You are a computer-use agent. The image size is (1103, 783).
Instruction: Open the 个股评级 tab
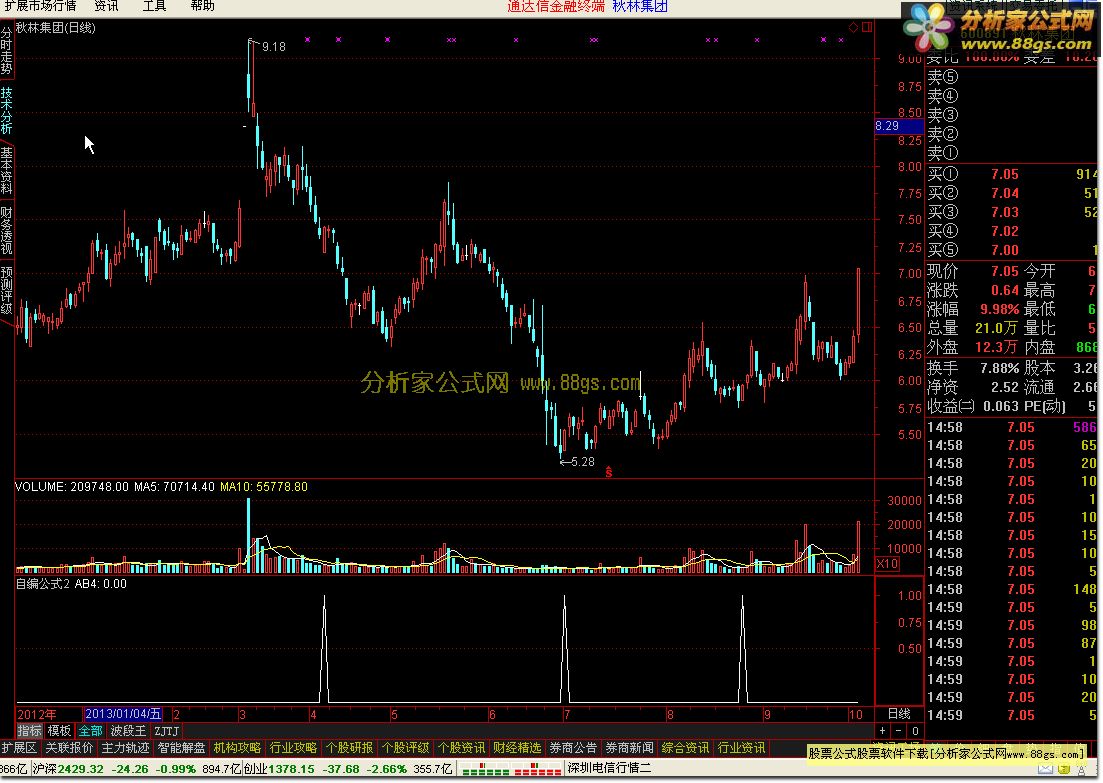[405, 748]
